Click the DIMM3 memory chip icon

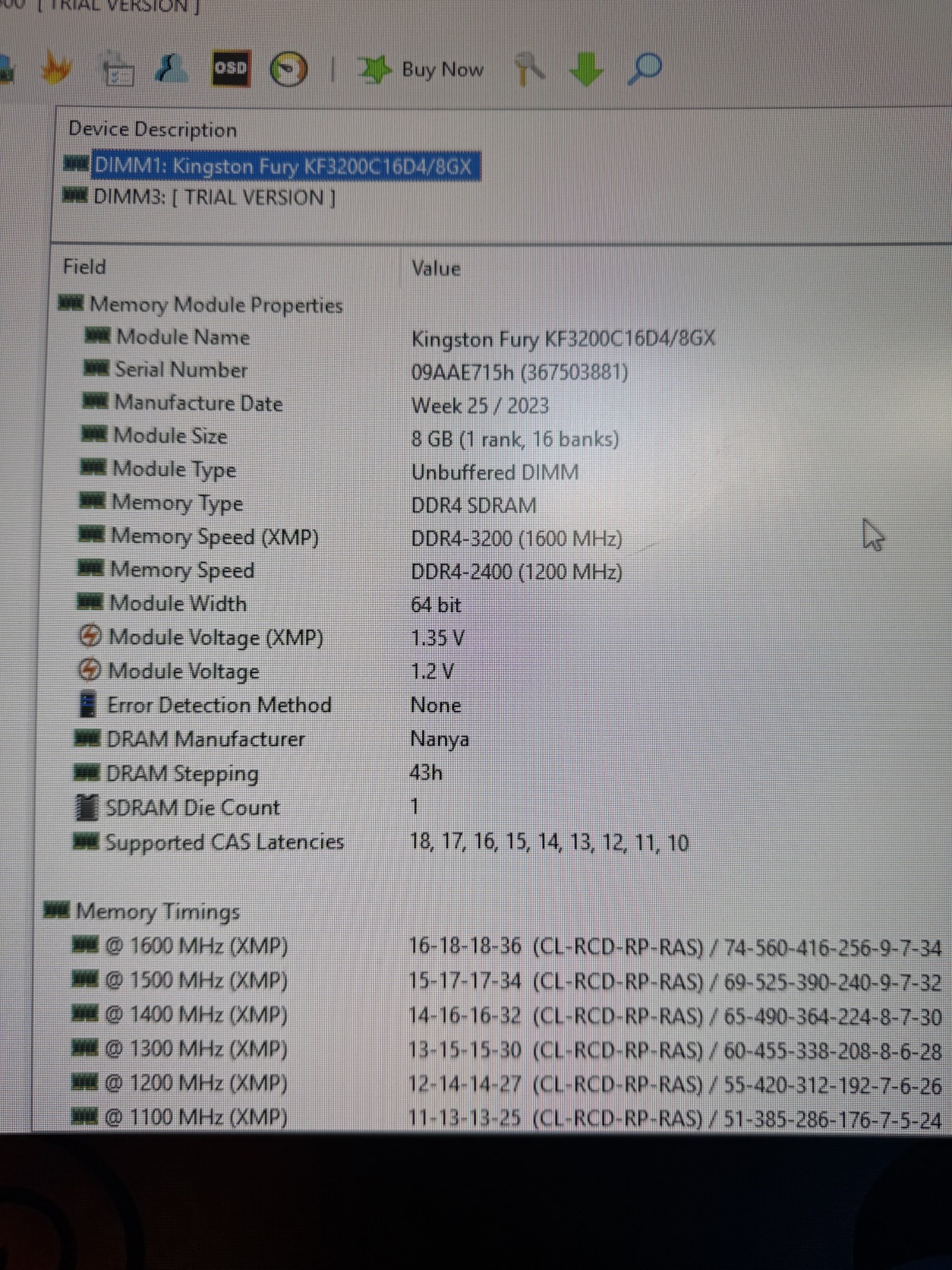pos(74,195)
